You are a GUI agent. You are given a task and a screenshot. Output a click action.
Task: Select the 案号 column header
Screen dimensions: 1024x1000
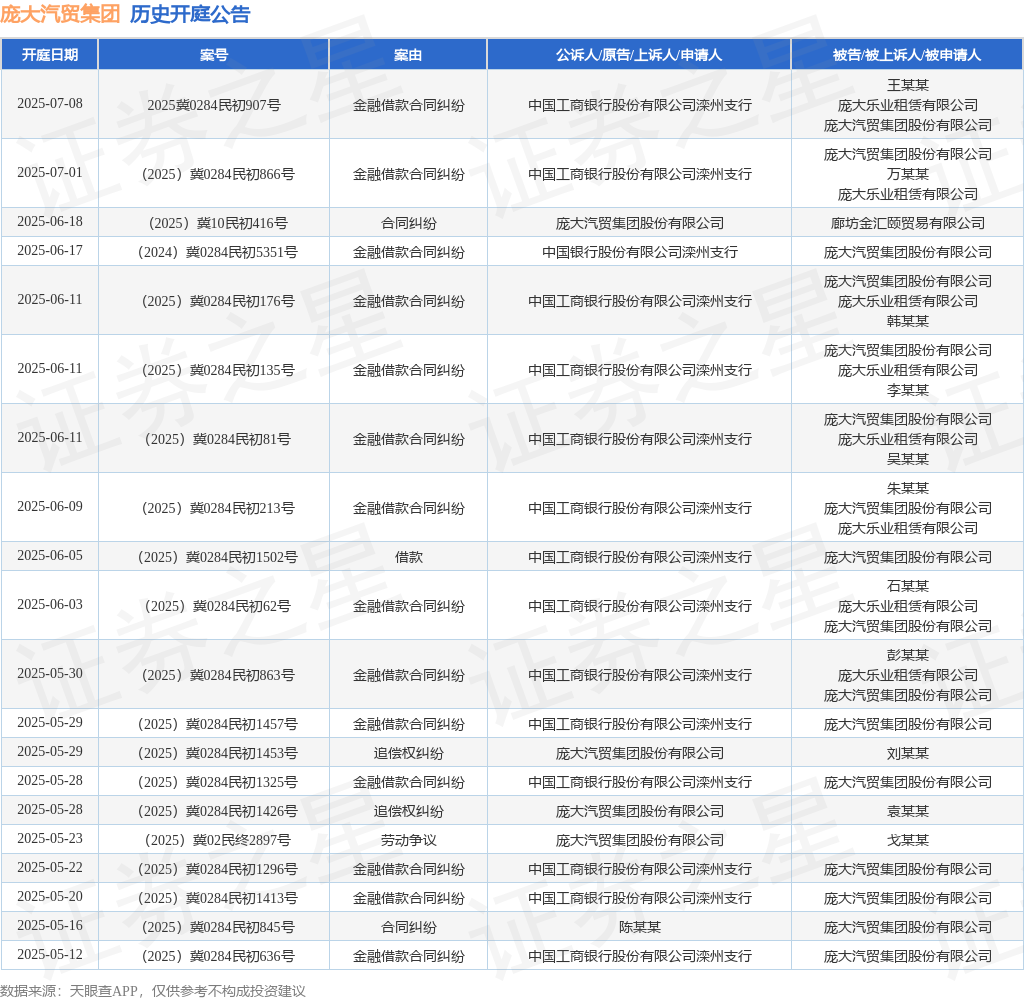(214, 55)
